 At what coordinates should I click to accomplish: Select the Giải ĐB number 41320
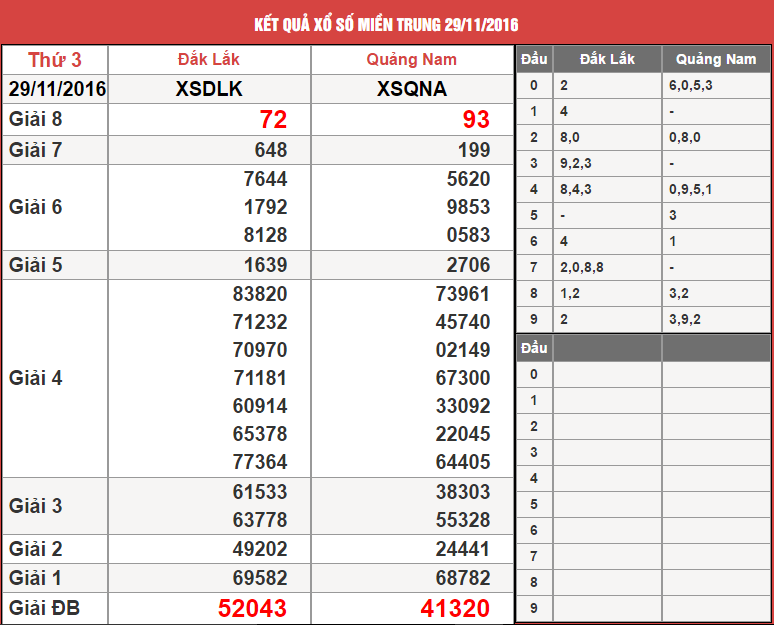click(455, 608)
